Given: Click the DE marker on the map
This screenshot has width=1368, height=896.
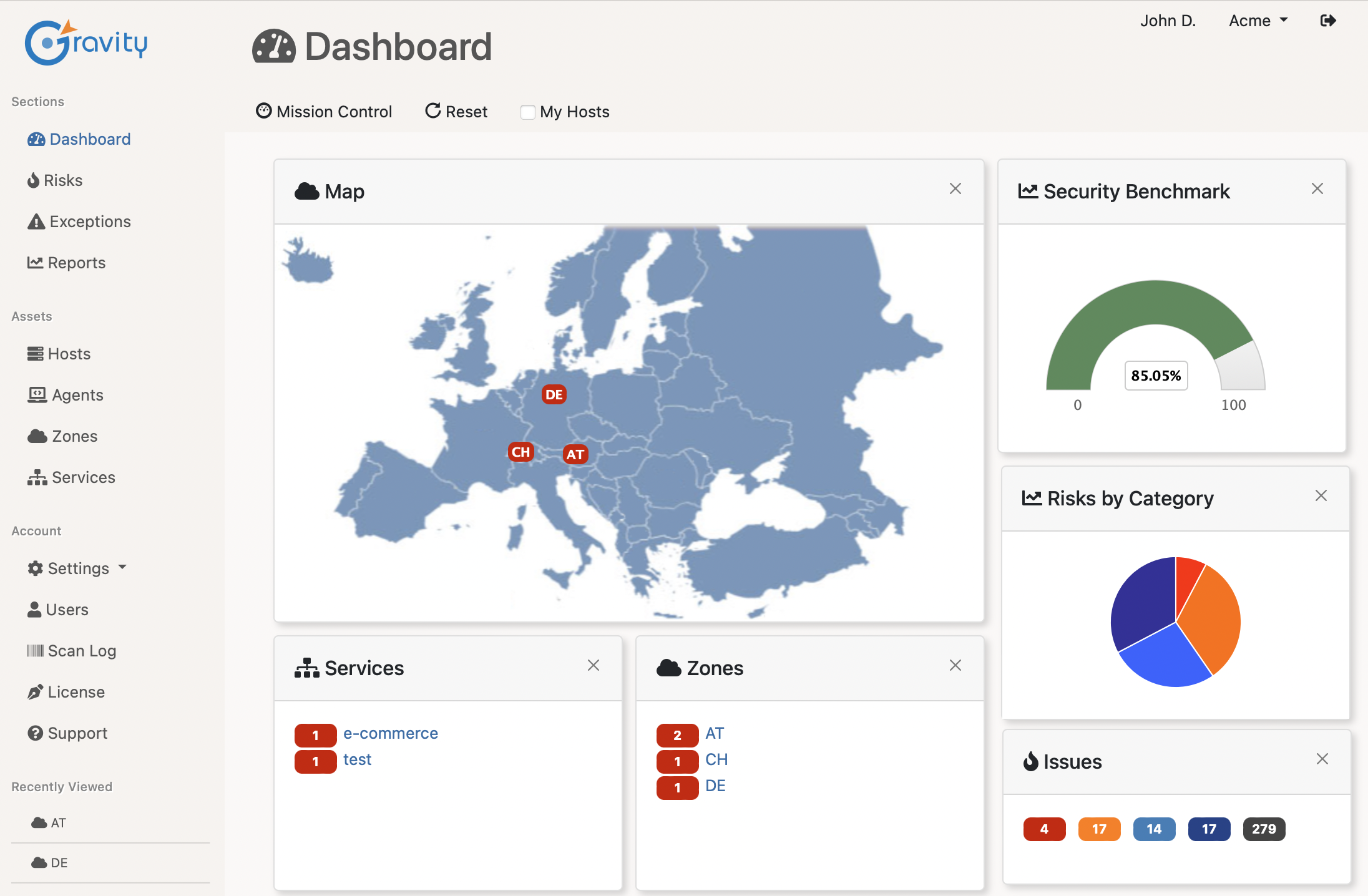Looking at the screenshot, I should [554, 394].
